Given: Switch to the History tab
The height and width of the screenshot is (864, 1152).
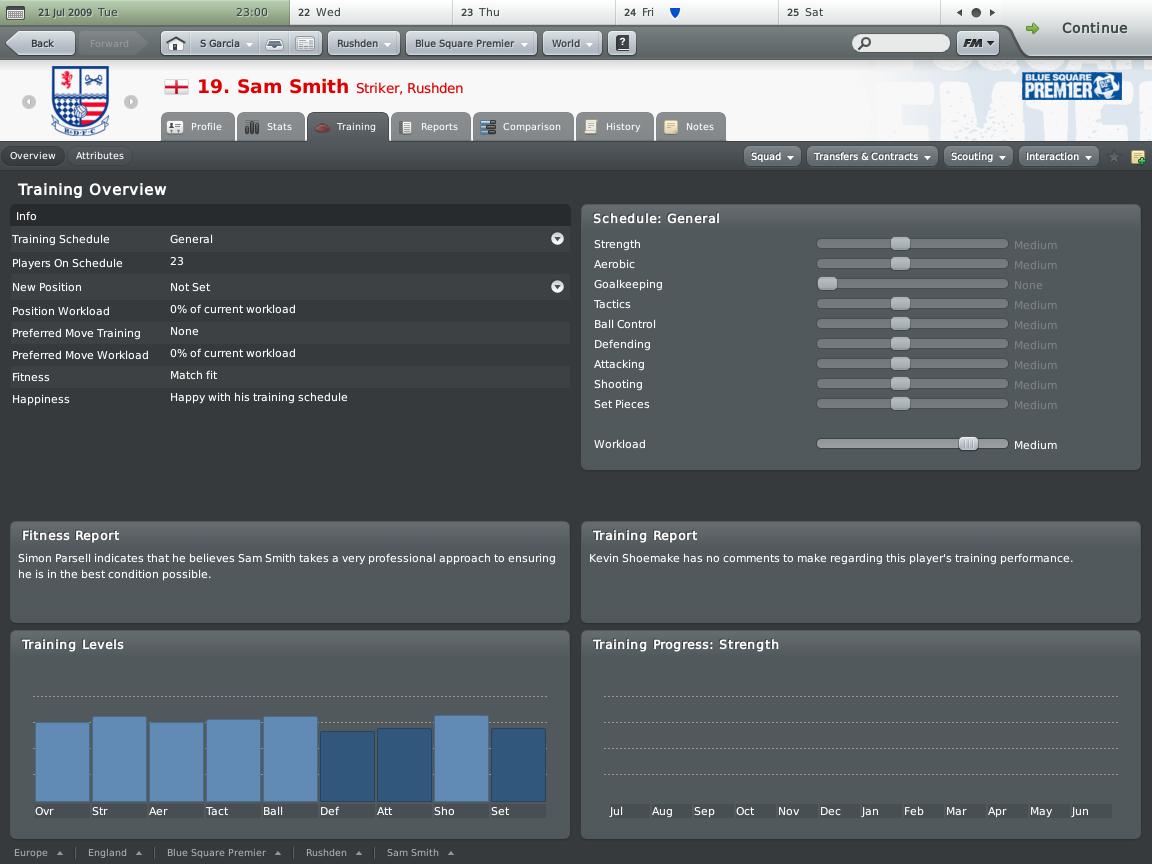Looking at the screenshot, I should coord(612,127).
